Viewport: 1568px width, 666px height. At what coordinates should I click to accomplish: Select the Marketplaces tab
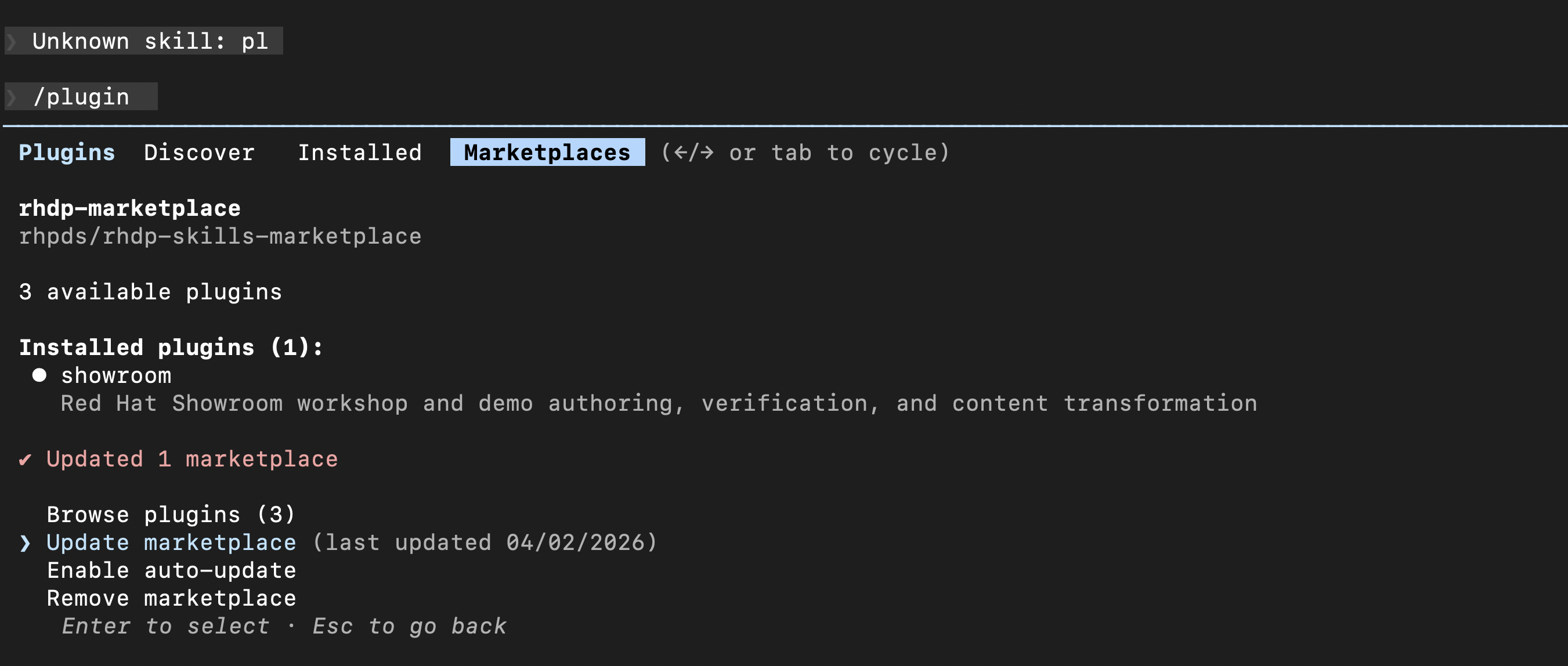pos(547,152)
